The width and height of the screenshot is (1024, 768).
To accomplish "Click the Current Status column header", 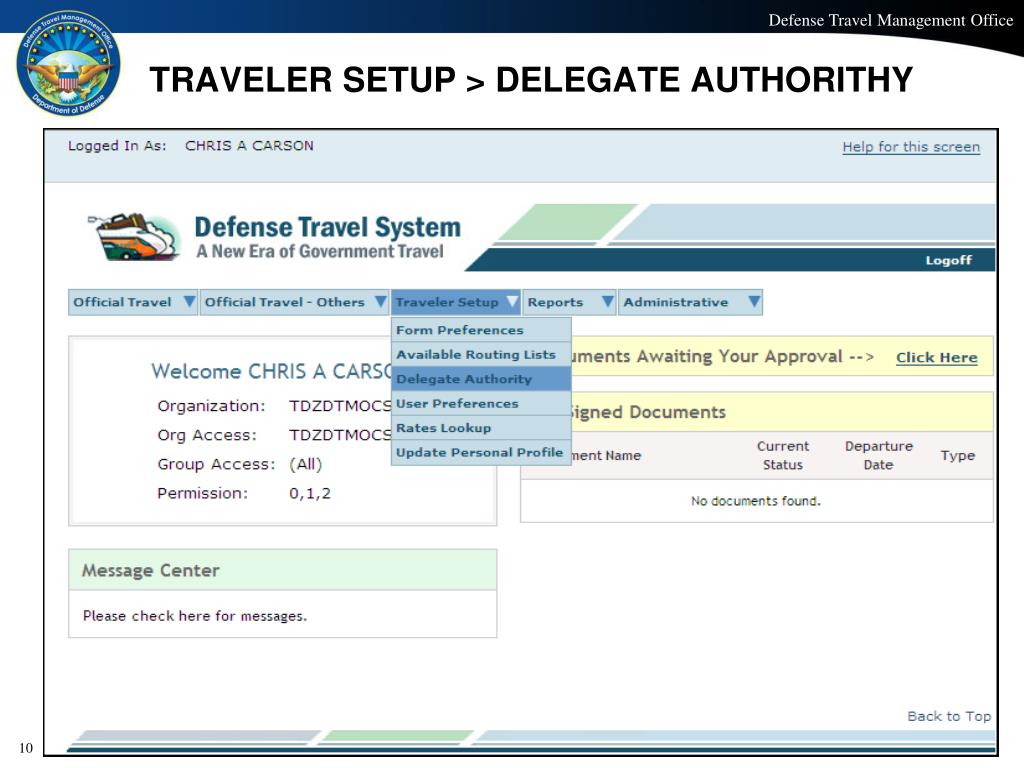I will click(782, 455).
